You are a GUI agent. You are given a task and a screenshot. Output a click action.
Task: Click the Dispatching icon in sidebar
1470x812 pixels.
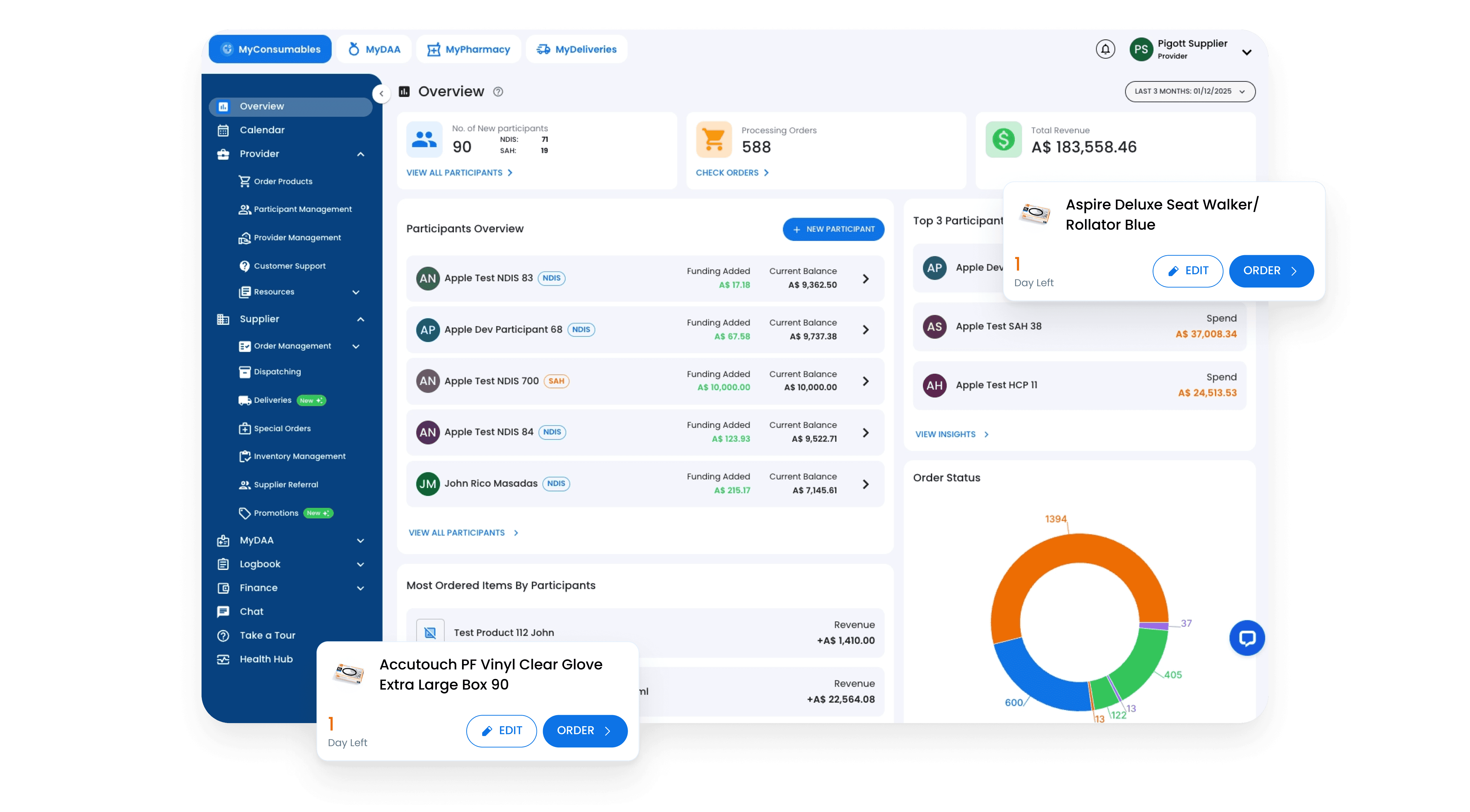tap(244, 372)
